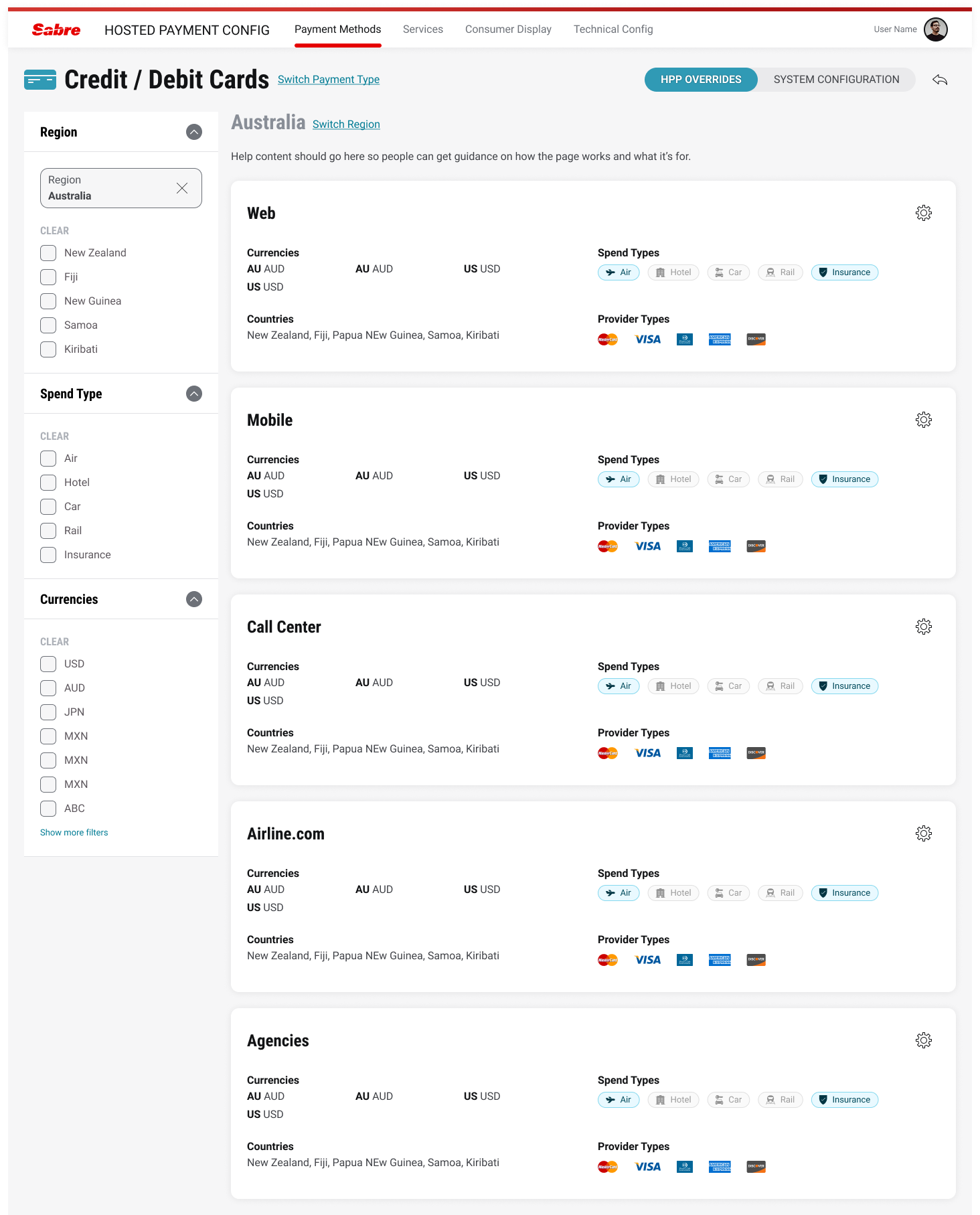
Task: Click the Hosted Payment Config title
Action: tap(187, 30)
